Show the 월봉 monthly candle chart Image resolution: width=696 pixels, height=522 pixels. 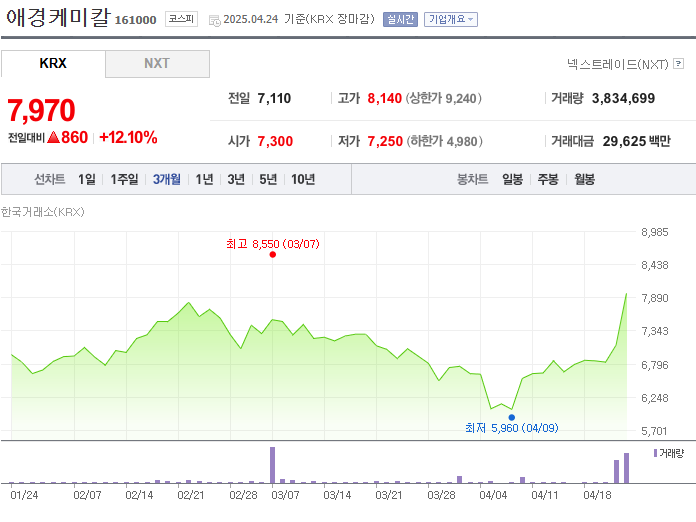584,179
